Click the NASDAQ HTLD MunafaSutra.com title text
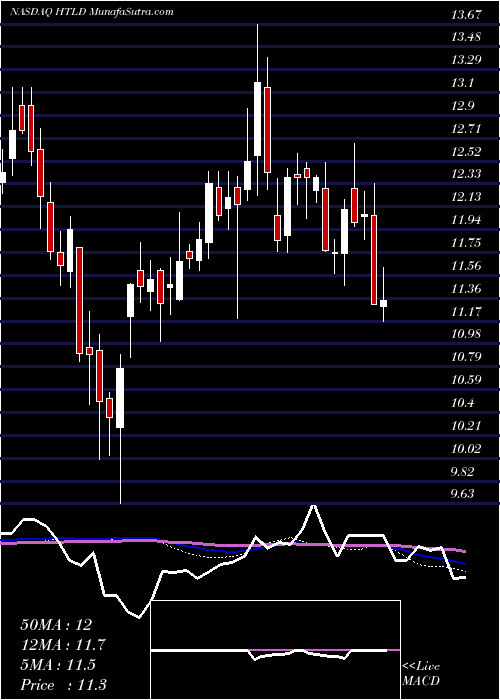 point(92,12)
